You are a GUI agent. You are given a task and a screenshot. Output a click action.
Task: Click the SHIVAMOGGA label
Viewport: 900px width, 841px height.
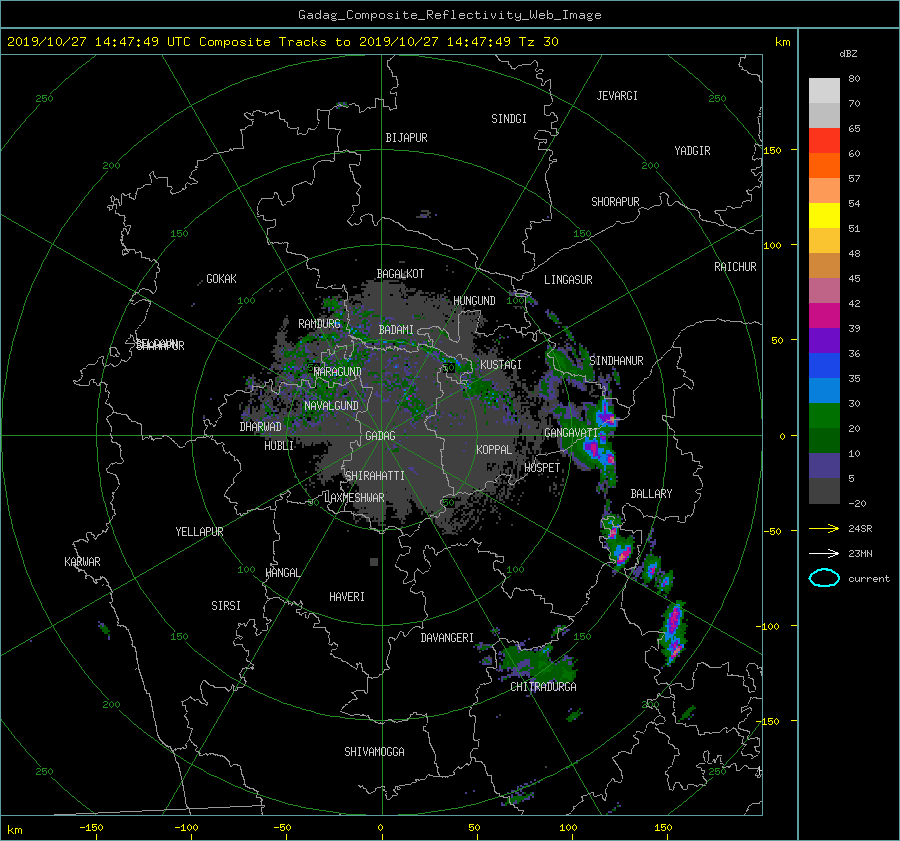pyautogui.click(x=374, y=752)
